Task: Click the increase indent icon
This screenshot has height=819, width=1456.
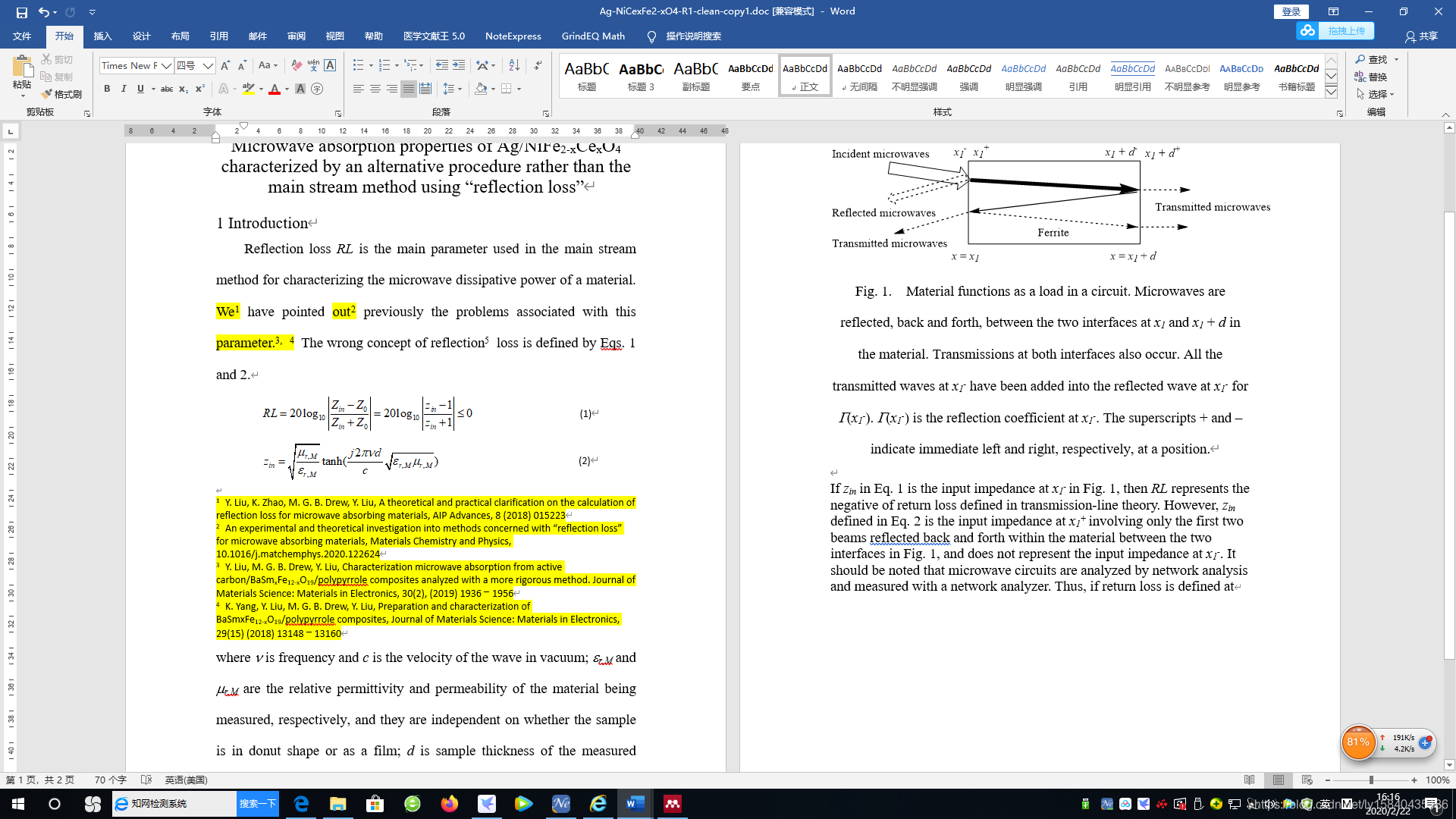Action: (x=459, y=65)
